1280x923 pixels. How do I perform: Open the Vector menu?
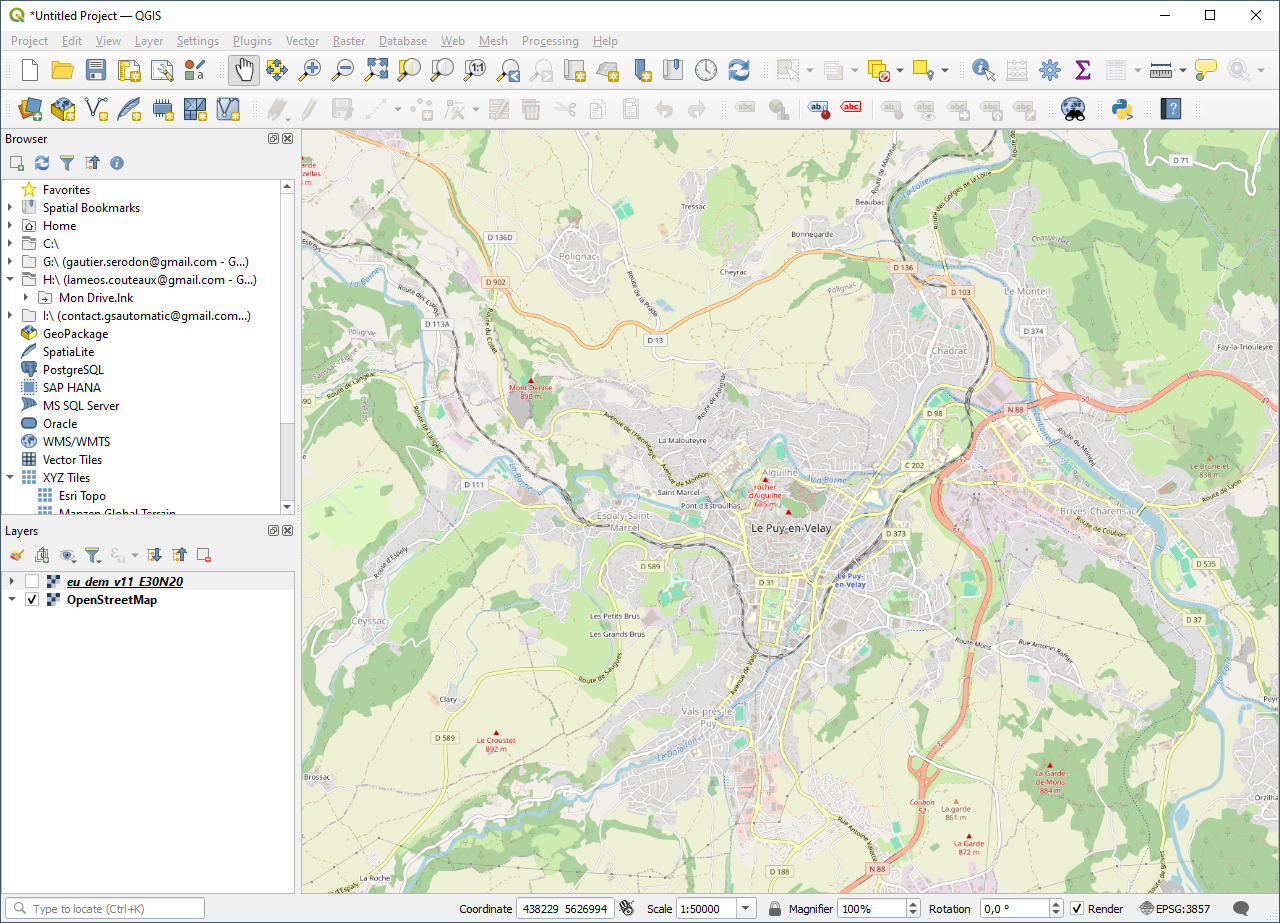302,41
